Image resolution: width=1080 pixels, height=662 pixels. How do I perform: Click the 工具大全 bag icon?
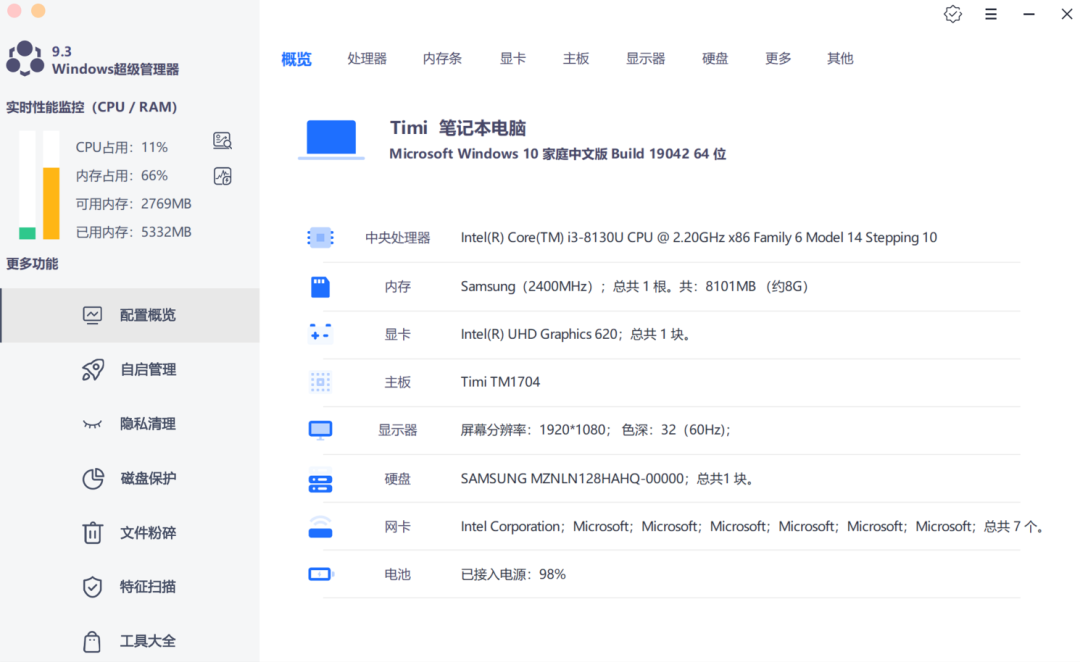[92, 641]
